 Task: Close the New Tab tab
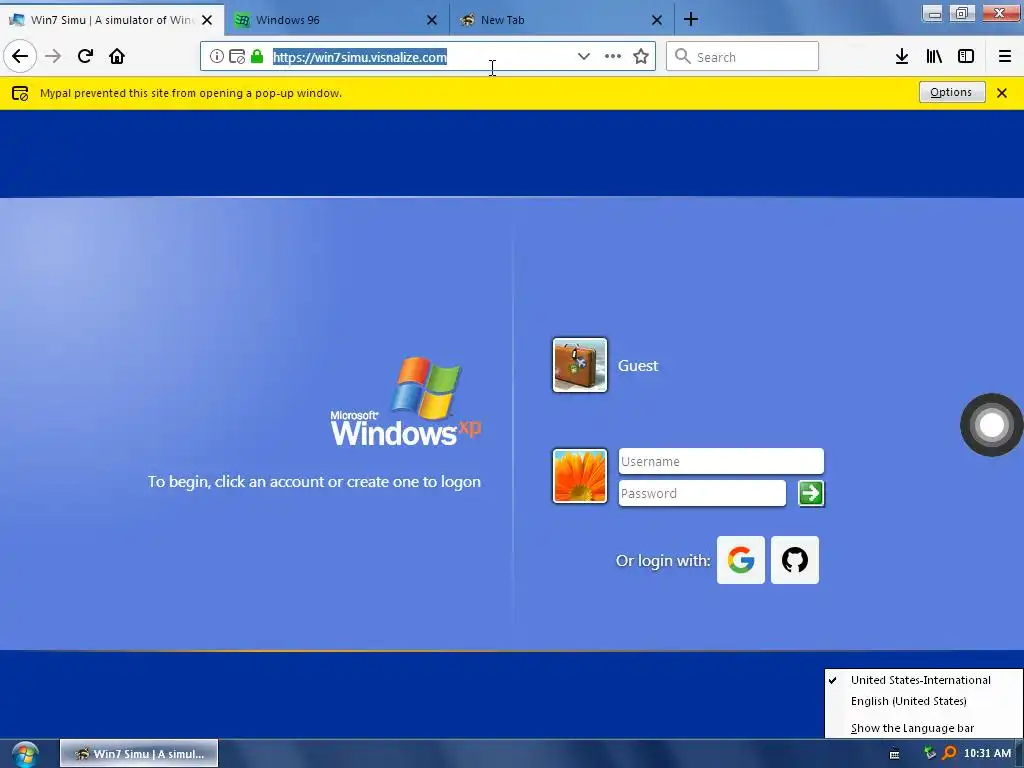click(657, 20)
